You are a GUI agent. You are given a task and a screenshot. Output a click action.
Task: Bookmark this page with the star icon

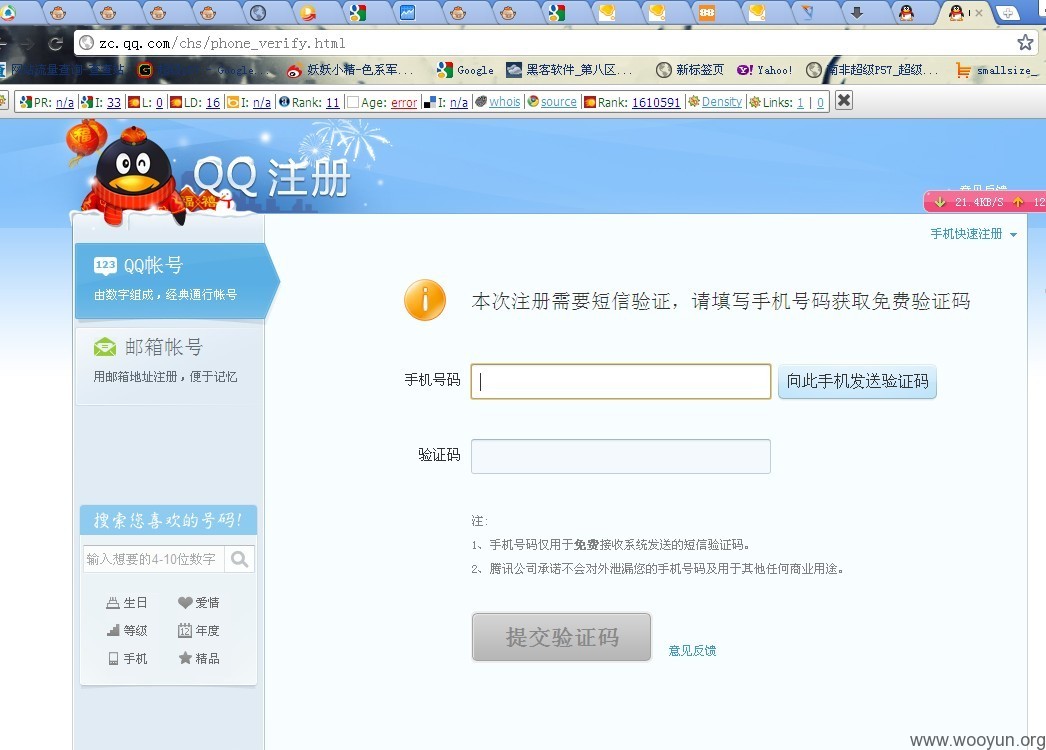point(1025,43)
